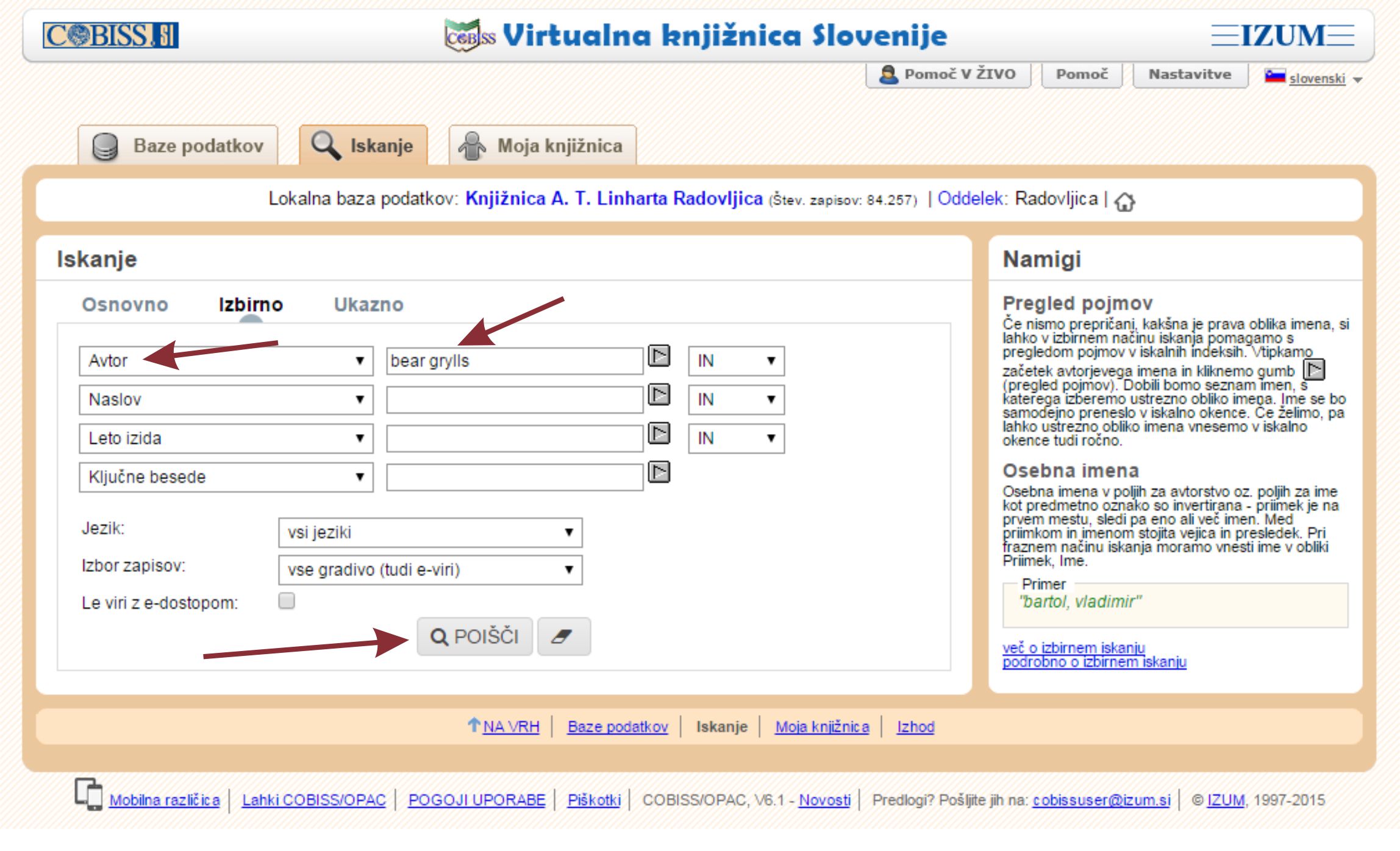Open Nastavitve settings button
Screen dimensions: 1400x851
click(1190, 74)
